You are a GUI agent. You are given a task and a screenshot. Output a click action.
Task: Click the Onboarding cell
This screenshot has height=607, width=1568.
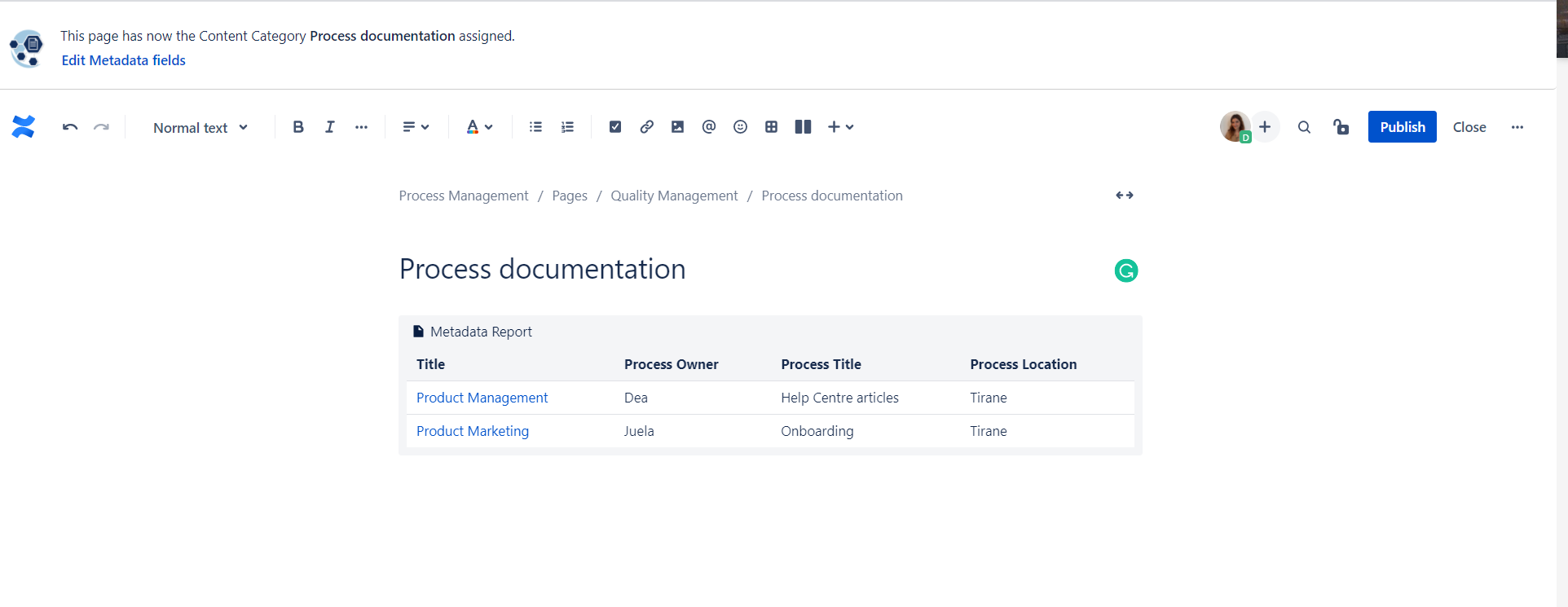click(817, 431)
